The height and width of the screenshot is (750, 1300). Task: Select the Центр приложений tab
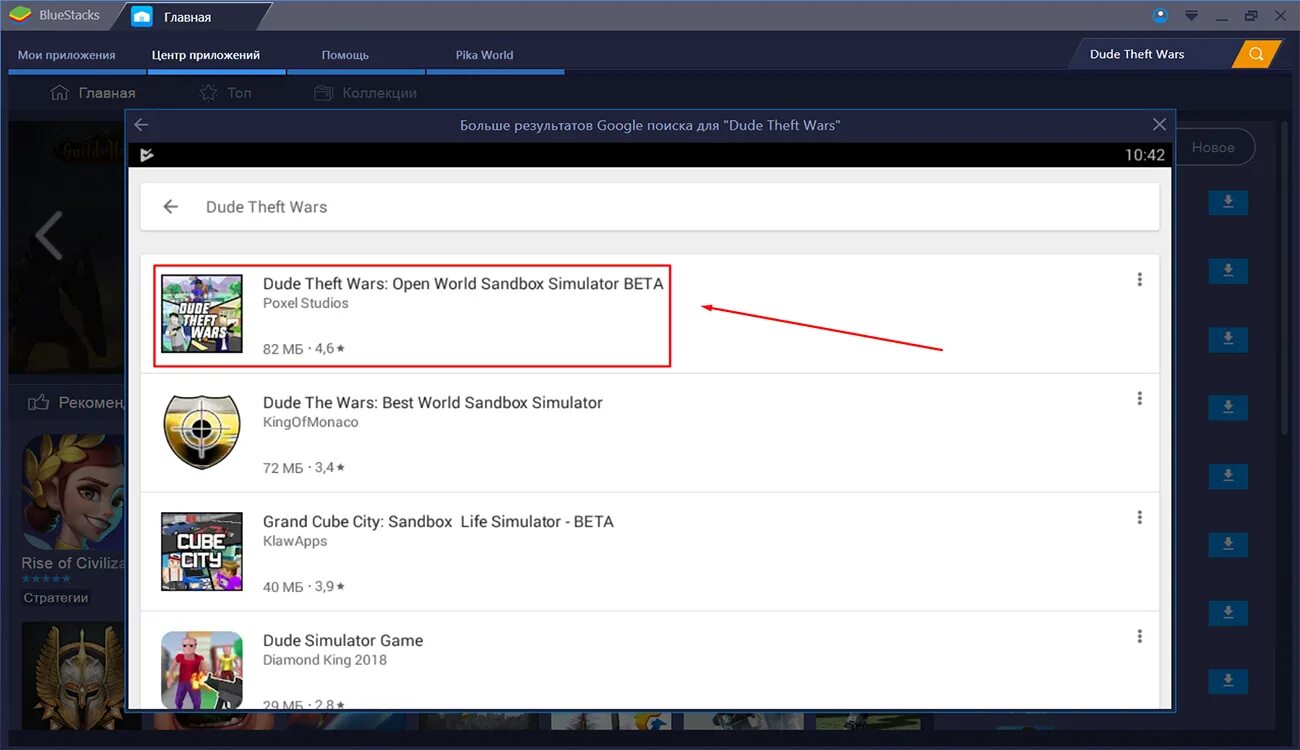(x=206, y=55)
